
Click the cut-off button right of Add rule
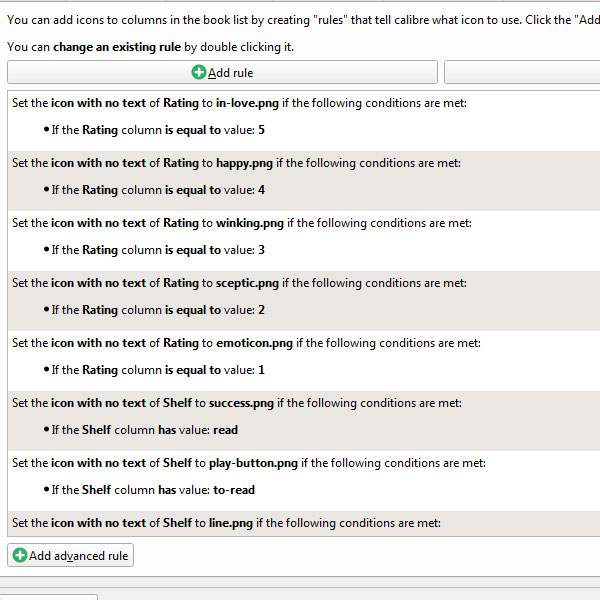[522, 72]
